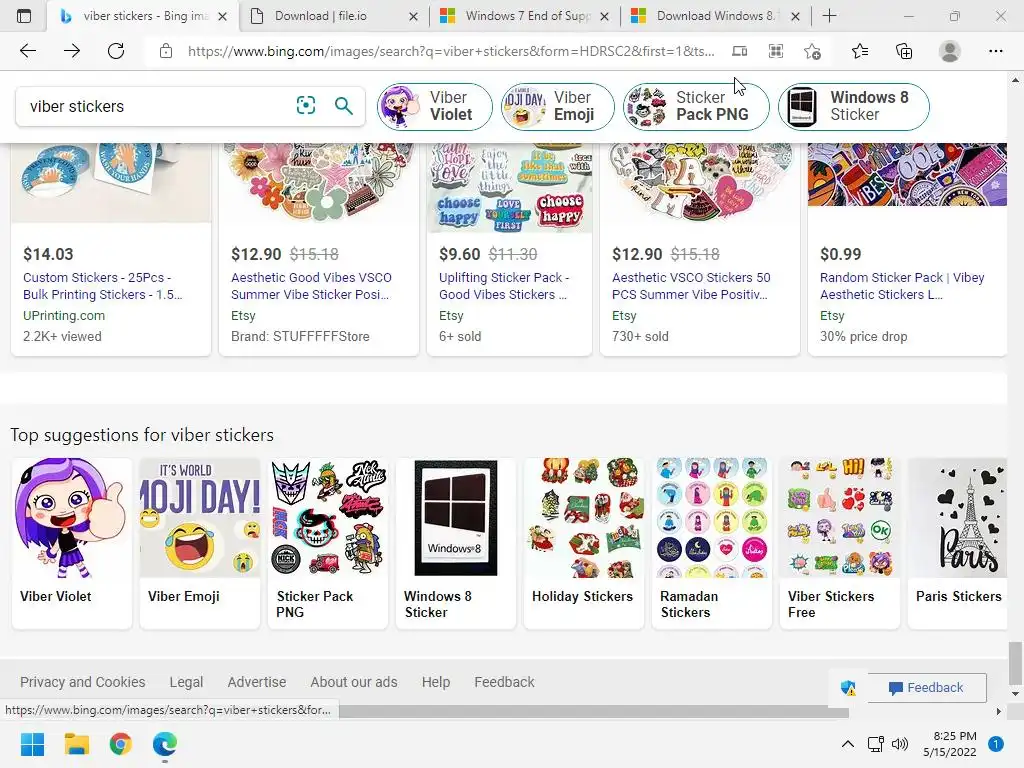Click the cast media icon in address bar
1024x768 pixels.
739,51
